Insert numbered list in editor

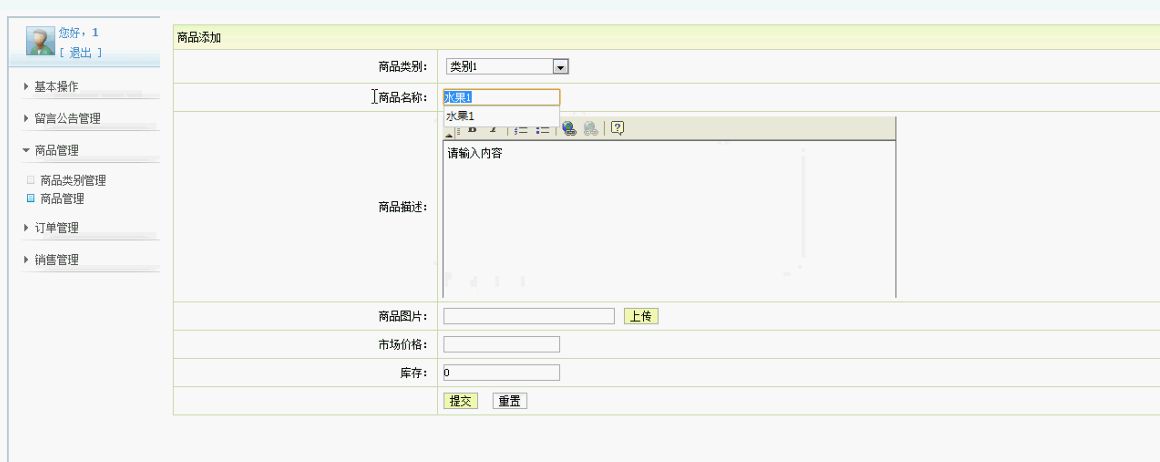pos(521,130)
